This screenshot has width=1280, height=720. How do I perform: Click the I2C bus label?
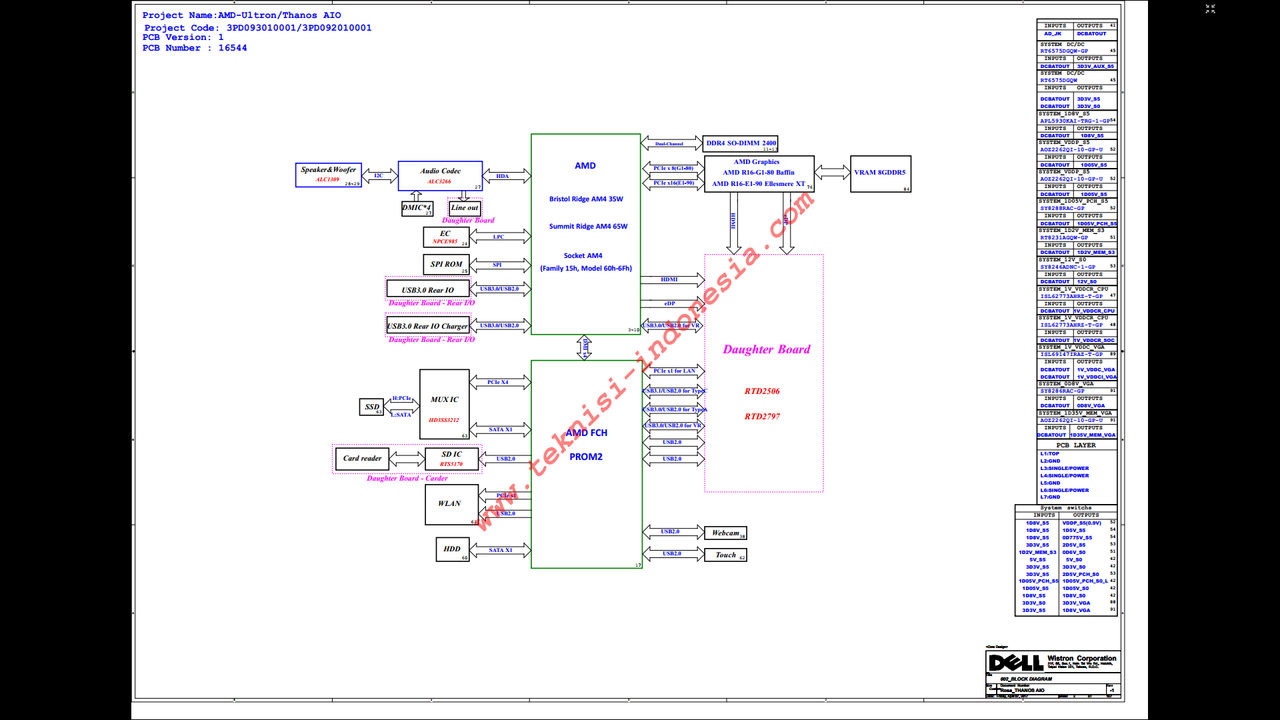379,176
